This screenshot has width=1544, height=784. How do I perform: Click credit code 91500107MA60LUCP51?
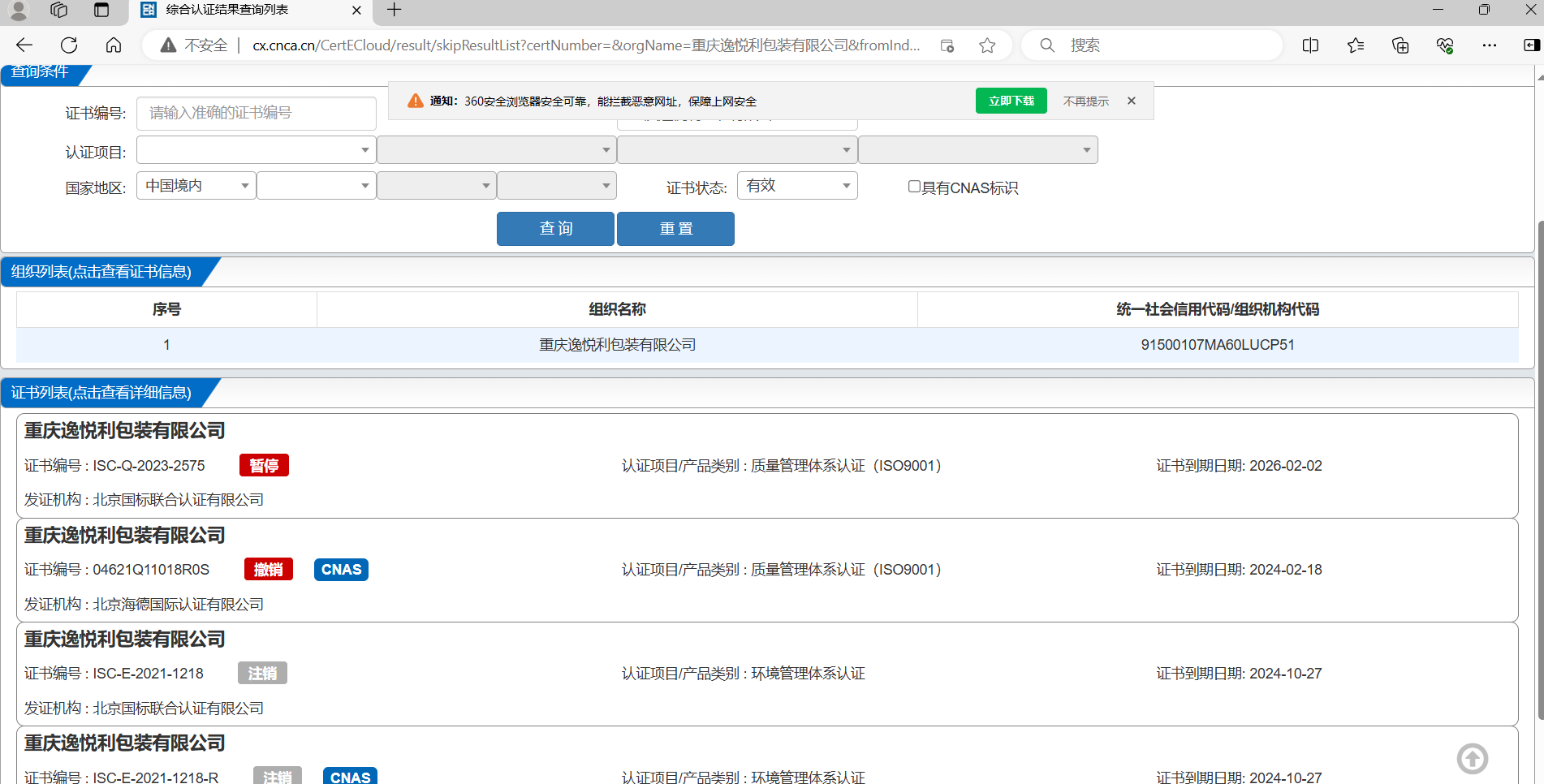tap(1218, 345)
